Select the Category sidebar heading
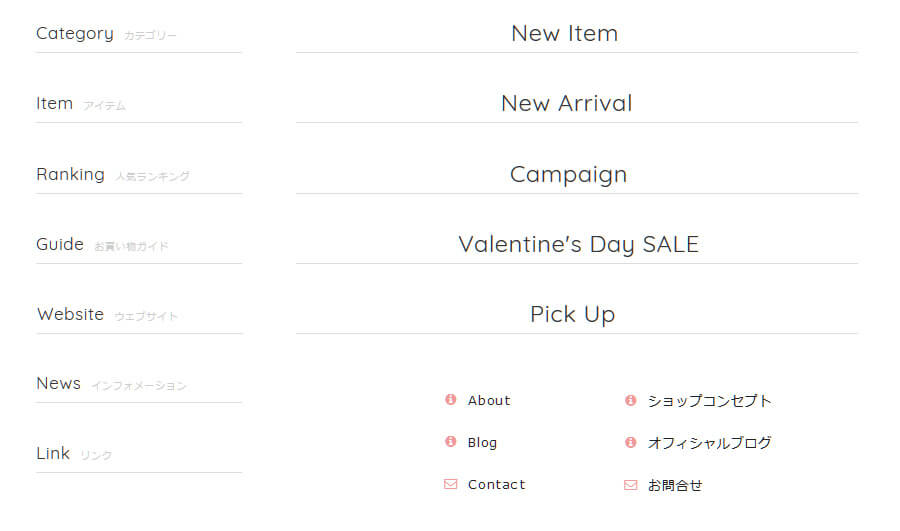 coord(75,33)
